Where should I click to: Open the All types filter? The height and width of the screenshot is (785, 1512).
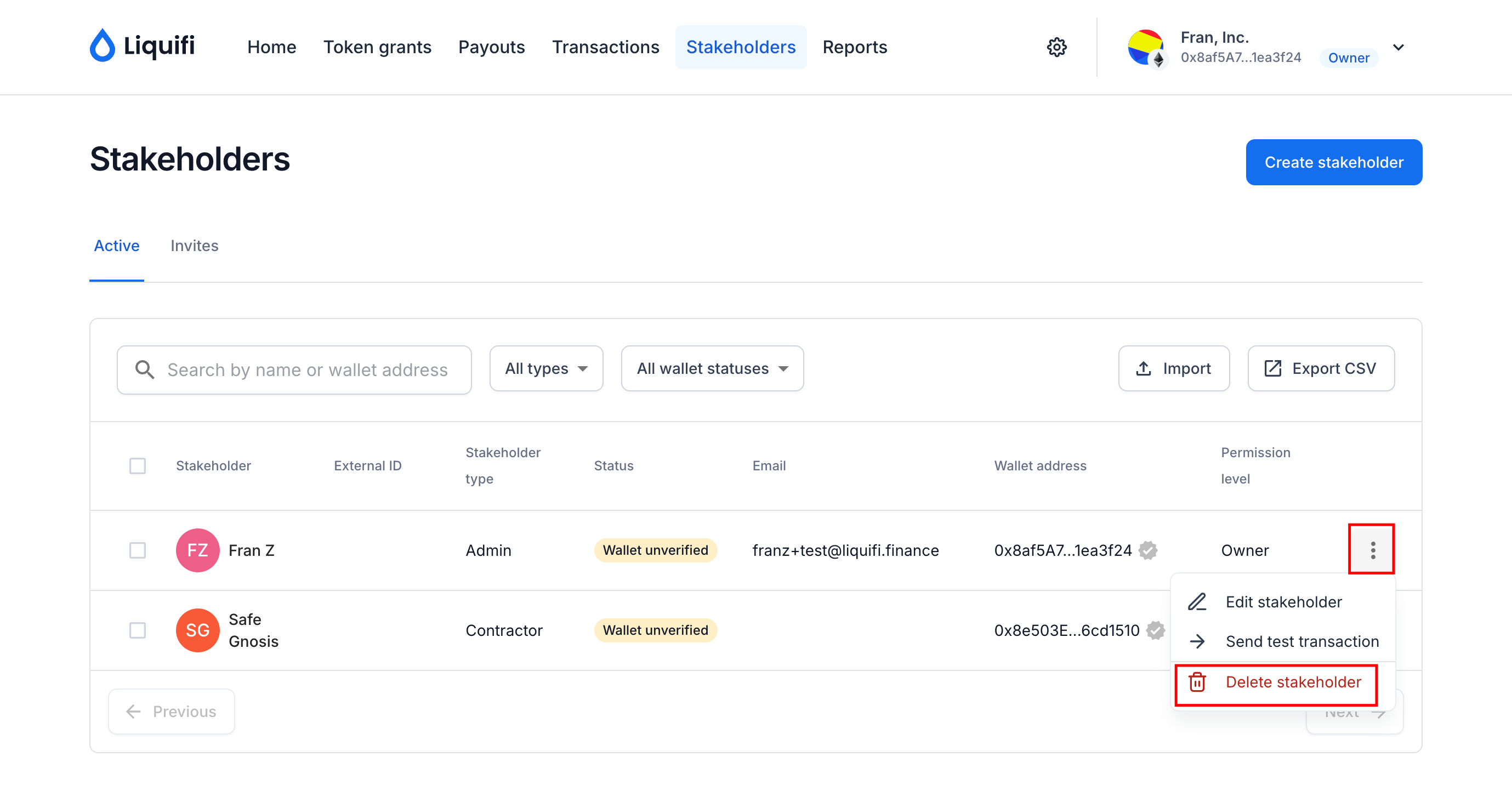(x=546, y=368)
